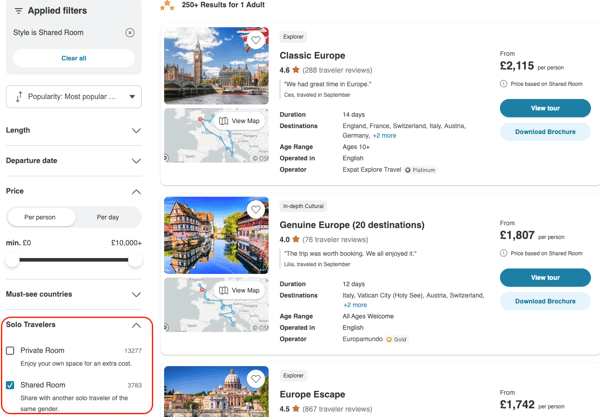Click info icon beside Genuine Europe price note
The width and height of the screenshot is (600, 417).
[x=504, y=253]
